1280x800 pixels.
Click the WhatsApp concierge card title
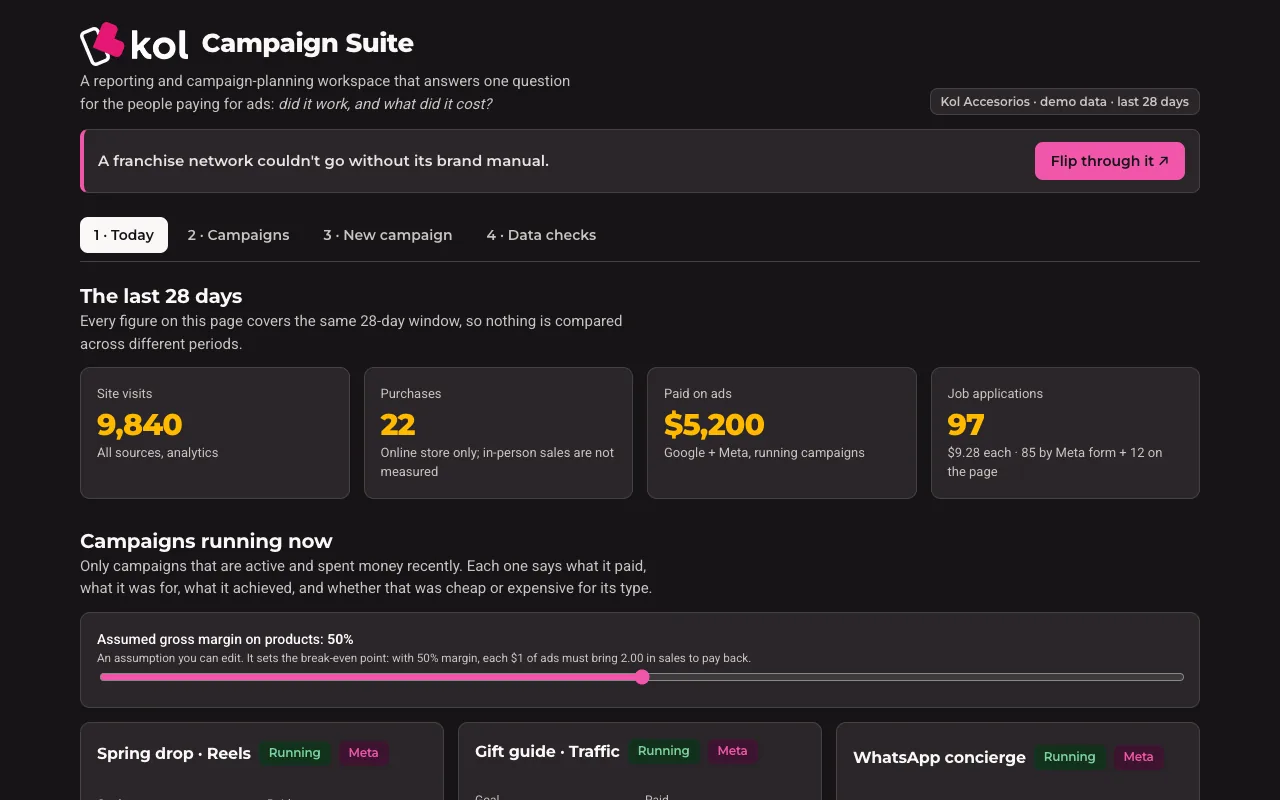click(939, 757)
